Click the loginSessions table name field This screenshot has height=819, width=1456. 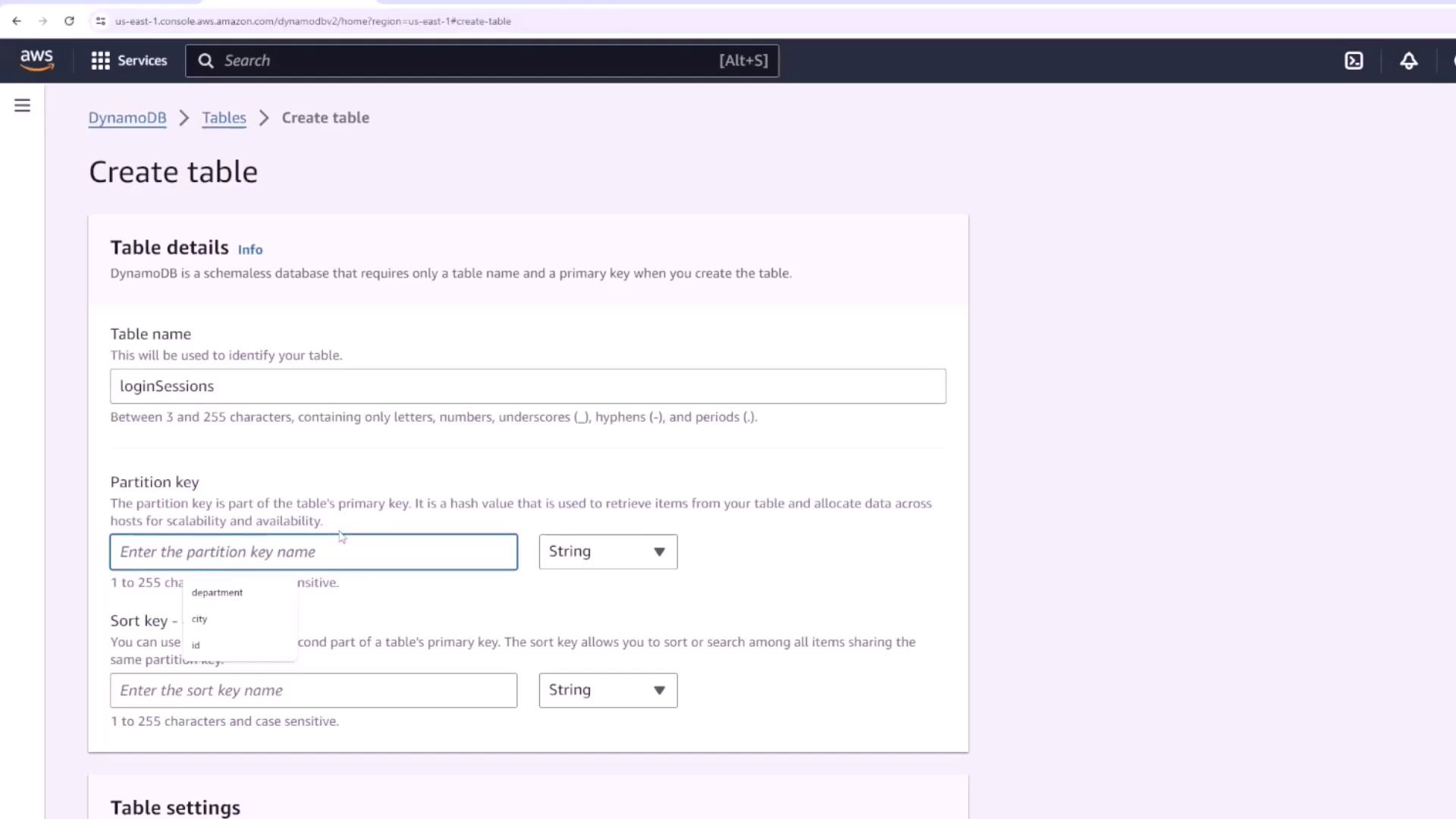527,387
